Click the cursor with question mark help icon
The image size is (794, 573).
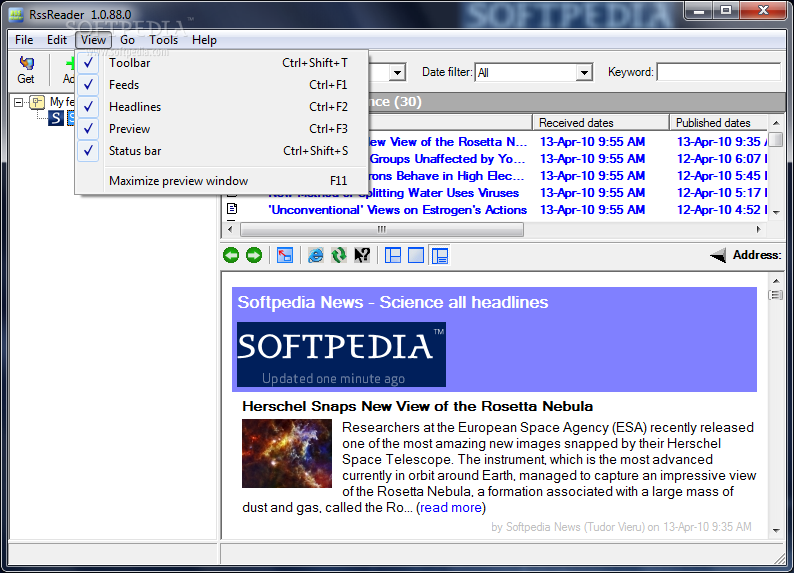coord(362,255)
